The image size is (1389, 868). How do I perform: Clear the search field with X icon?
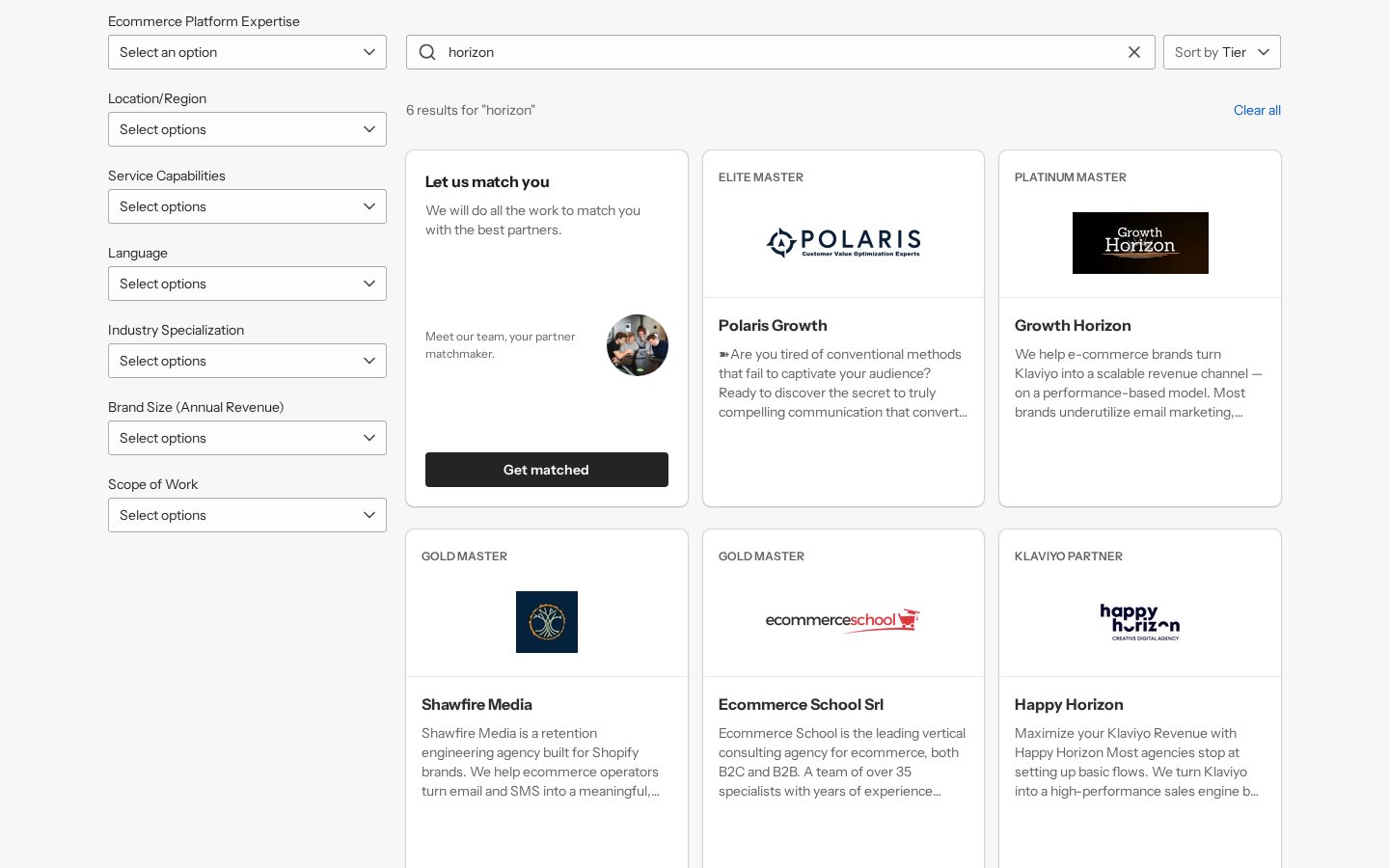(1134, 52)
